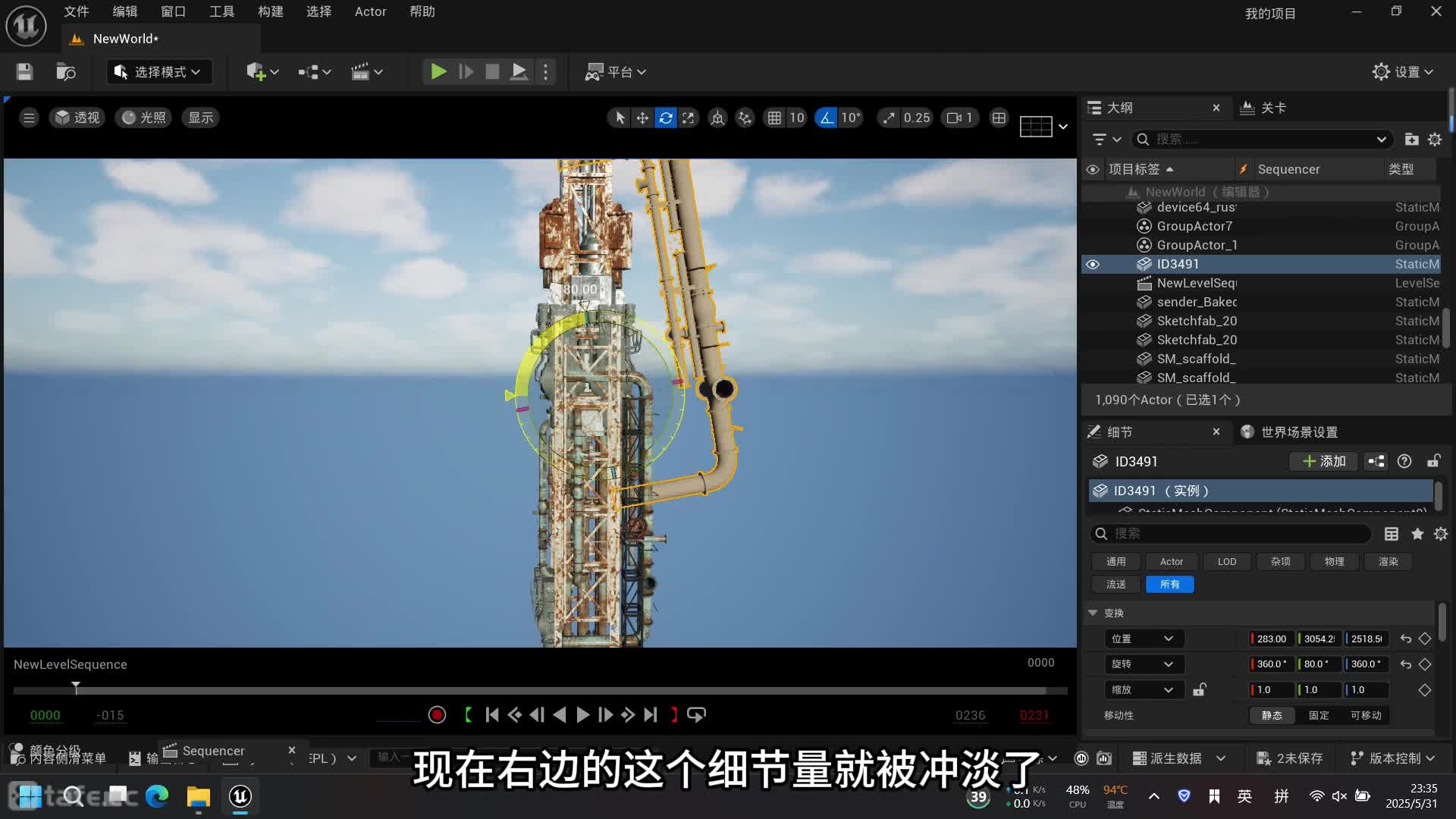Click the green Play button

tap(438, 72)
